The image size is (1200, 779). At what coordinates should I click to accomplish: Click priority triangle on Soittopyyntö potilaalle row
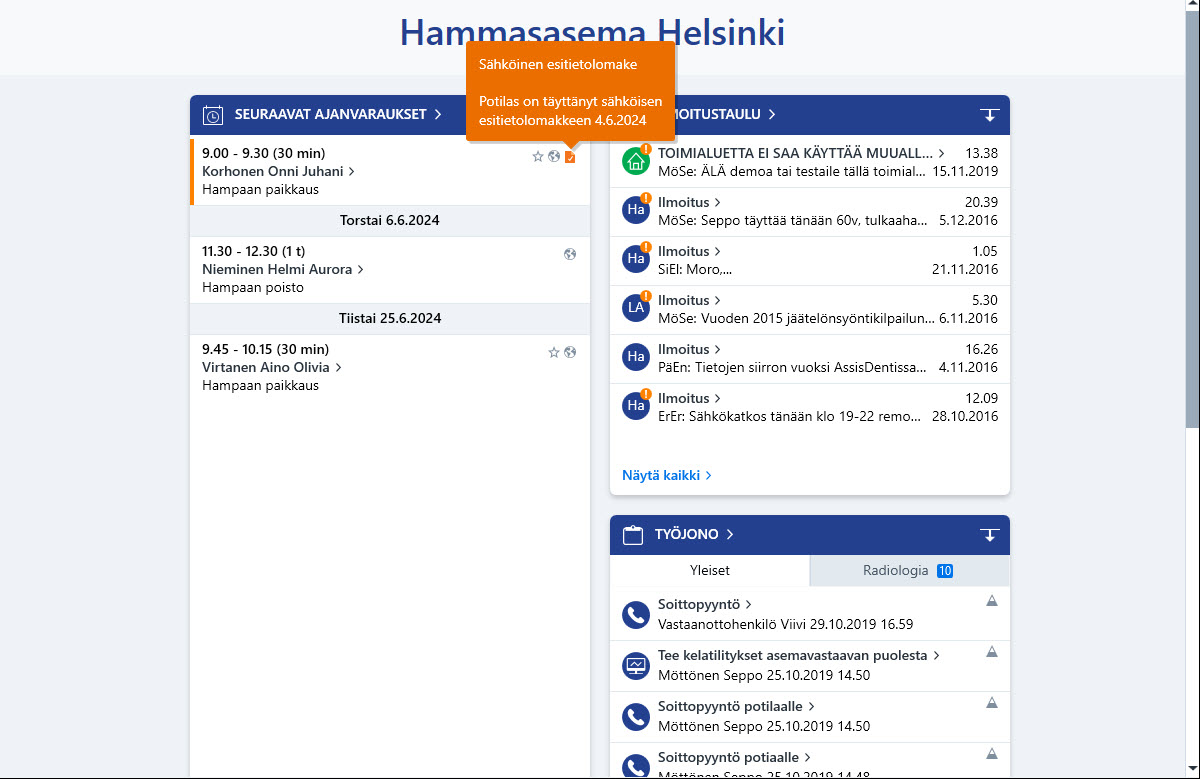point(992,703)
